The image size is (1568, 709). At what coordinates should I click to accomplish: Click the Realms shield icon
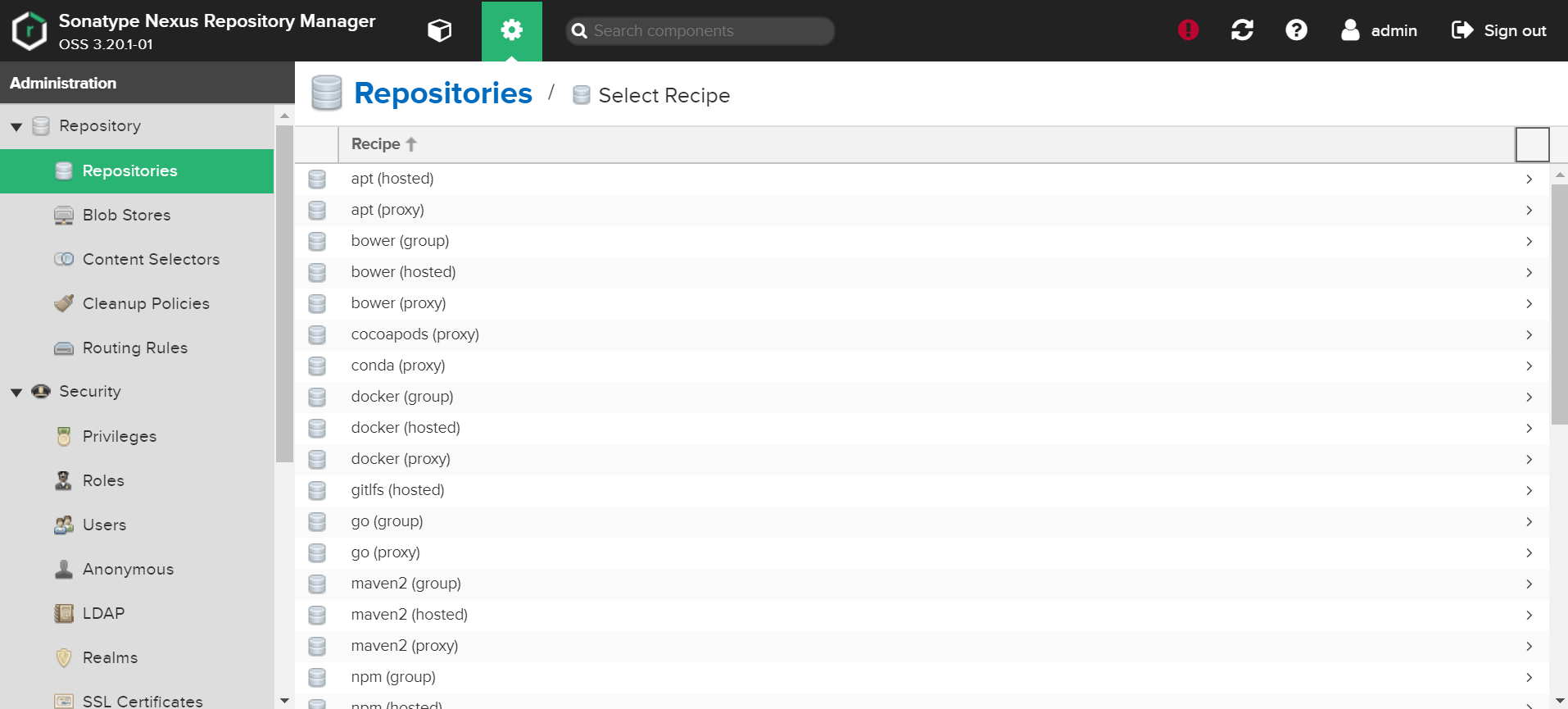coord(64,657)
